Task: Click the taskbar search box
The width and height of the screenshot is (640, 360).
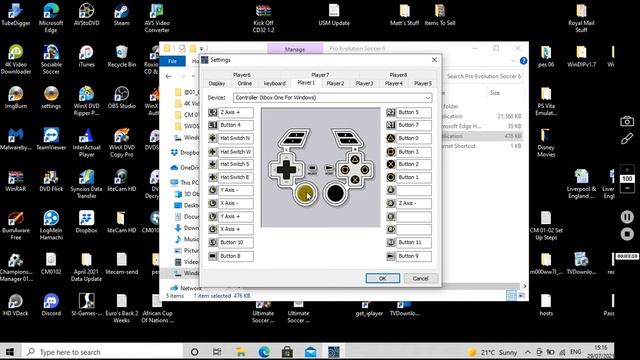Action: click(x=102, y=352)
